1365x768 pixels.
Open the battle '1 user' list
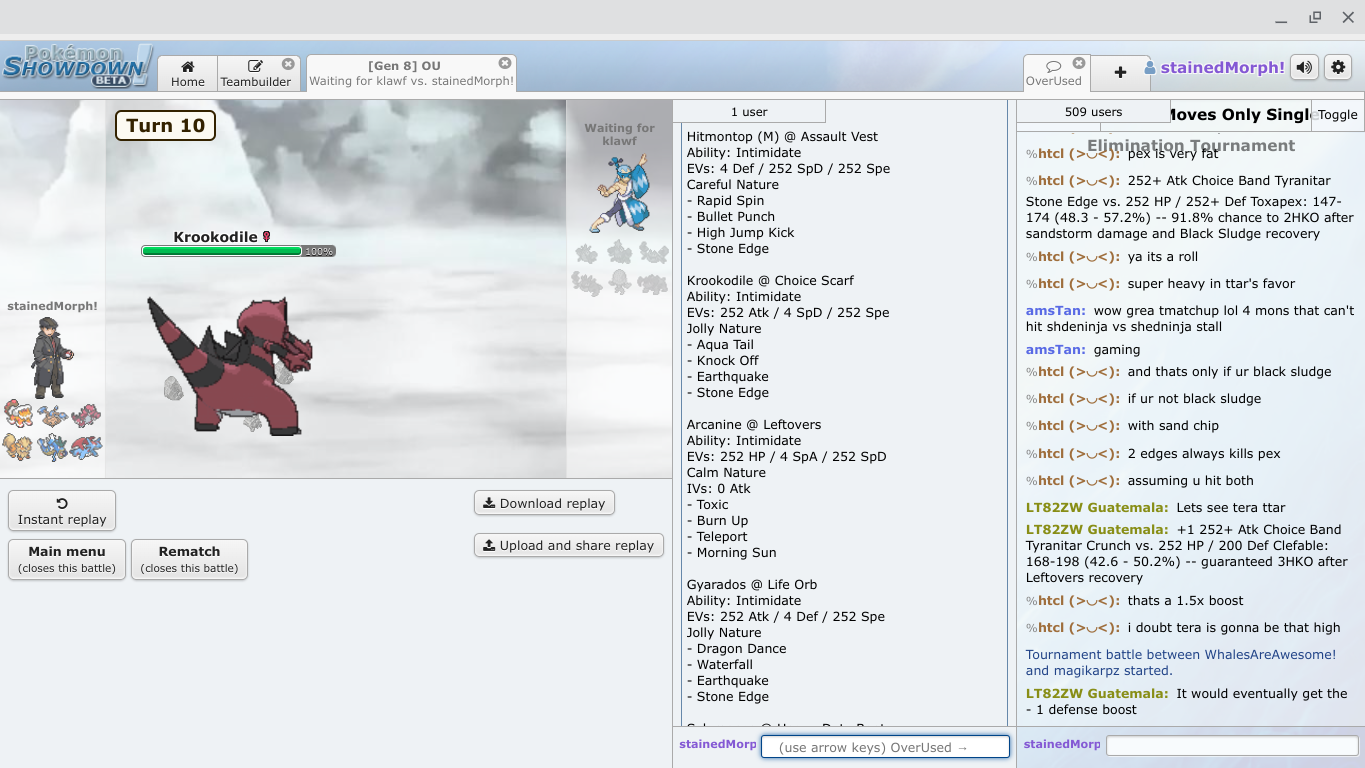(749, 112)
